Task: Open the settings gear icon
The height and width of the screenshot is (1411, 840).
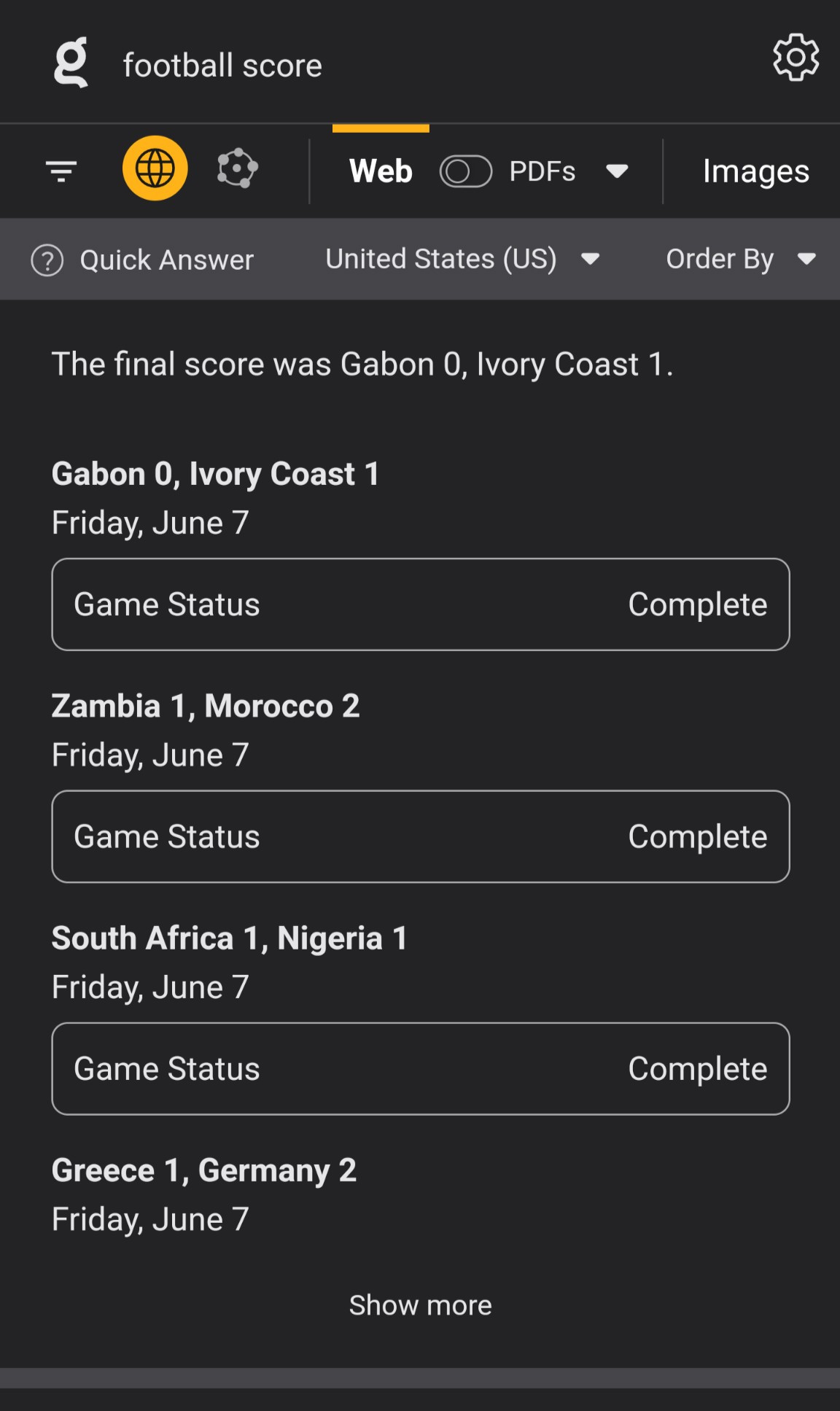Action: coord(796,58)
